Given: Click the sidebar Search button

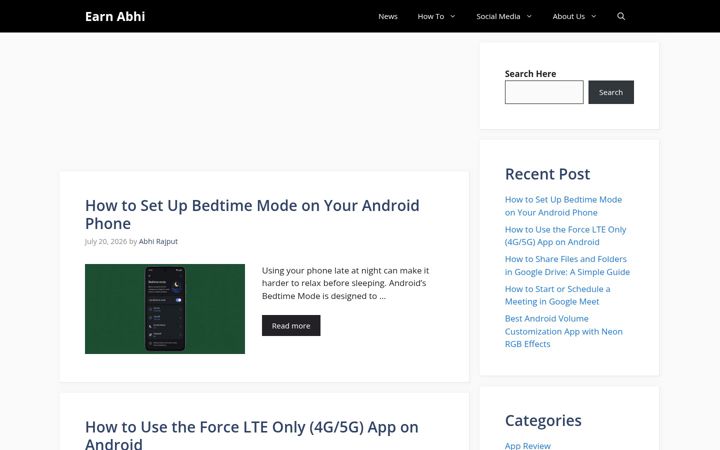Looking at the screenshot, I should coord(611,92).
